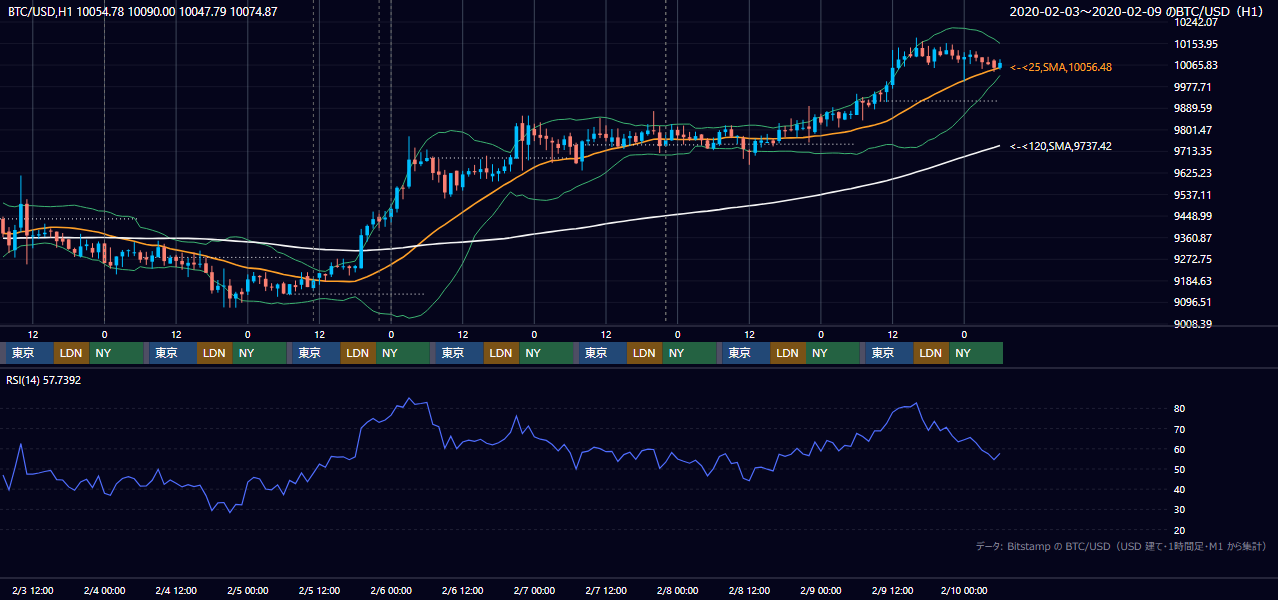Click the BTC/USD,H1 OHLC header text
Screen dimensions: 1278x600
143,12
